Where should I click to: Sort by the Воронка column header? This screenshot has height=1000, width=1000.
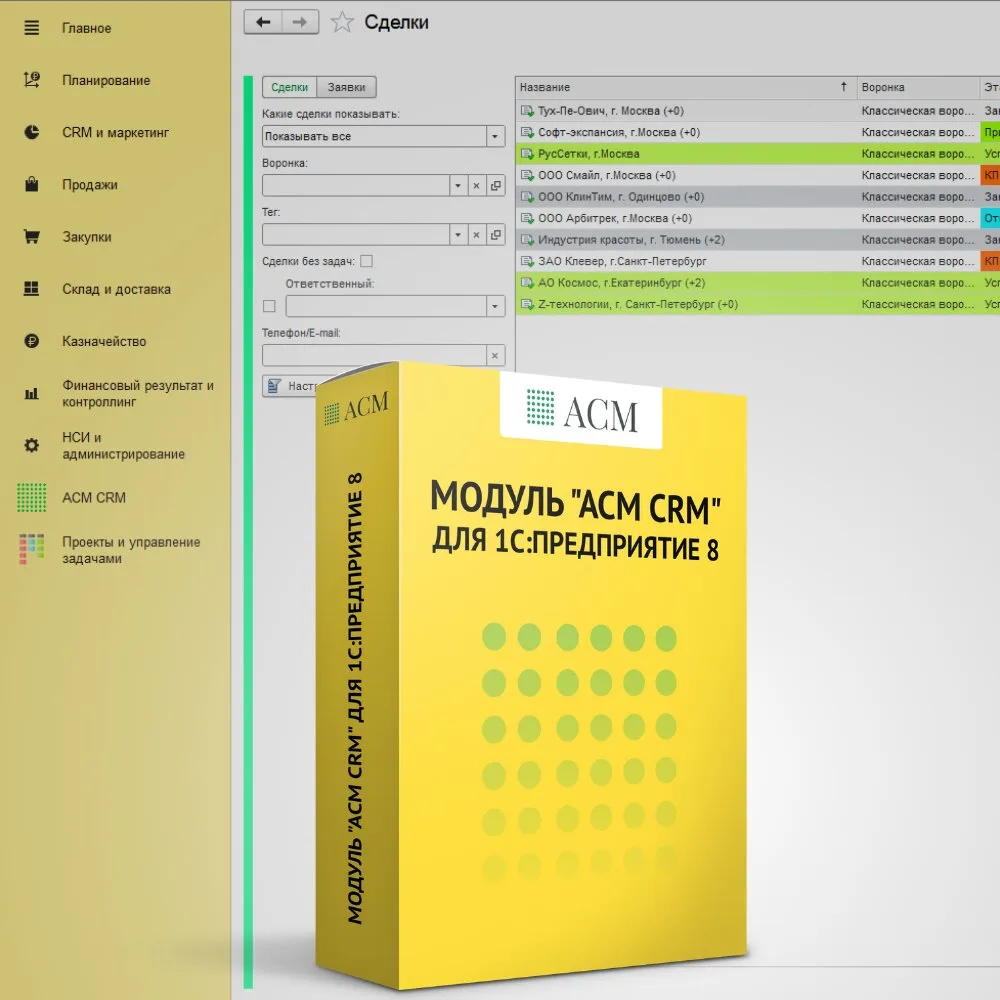pos(918,87)
